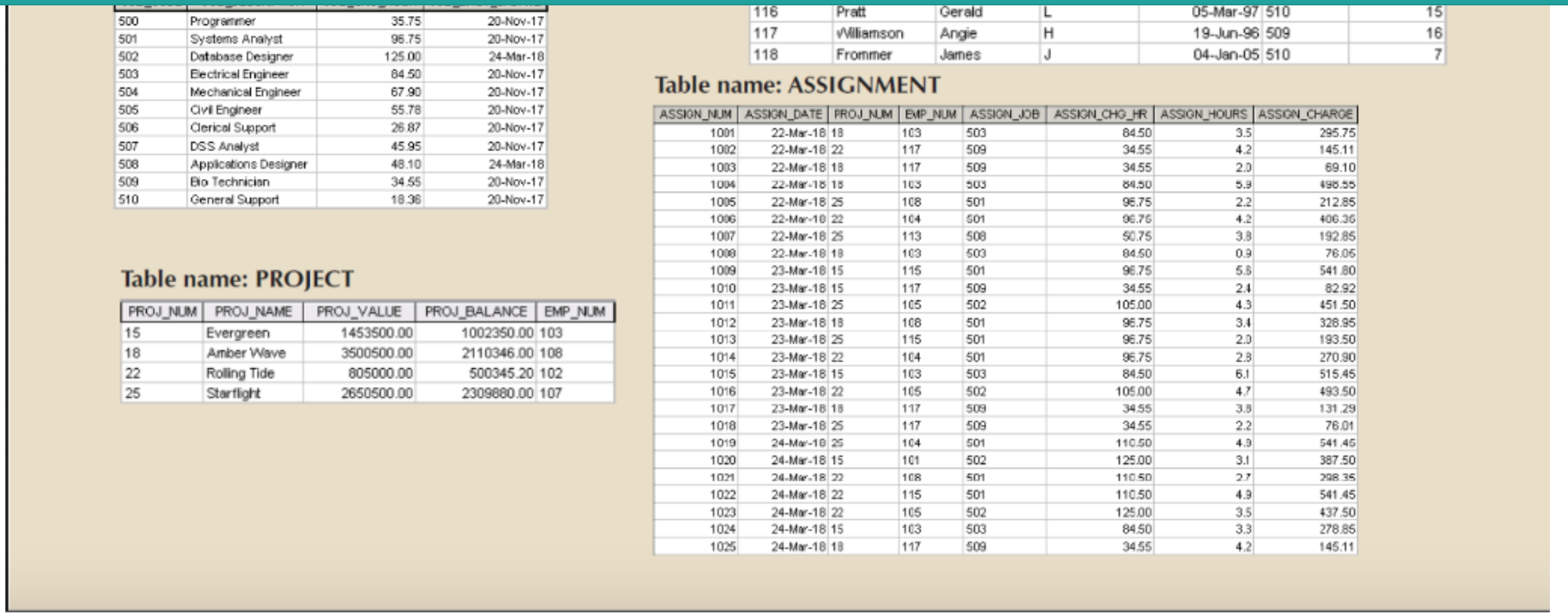Select the ASSIGN_NUM column header
The width and height of the screenshot is (1568, 613).
(696, 115)
